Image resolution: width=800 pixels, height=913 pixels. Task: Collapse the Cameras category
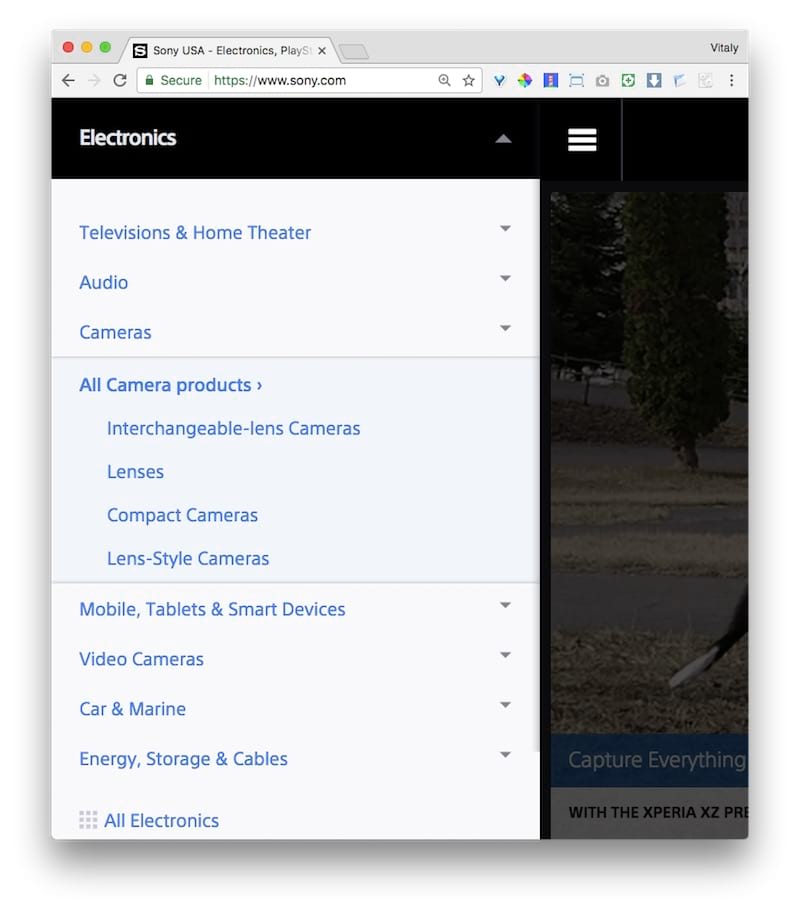[x=505, y=329]
